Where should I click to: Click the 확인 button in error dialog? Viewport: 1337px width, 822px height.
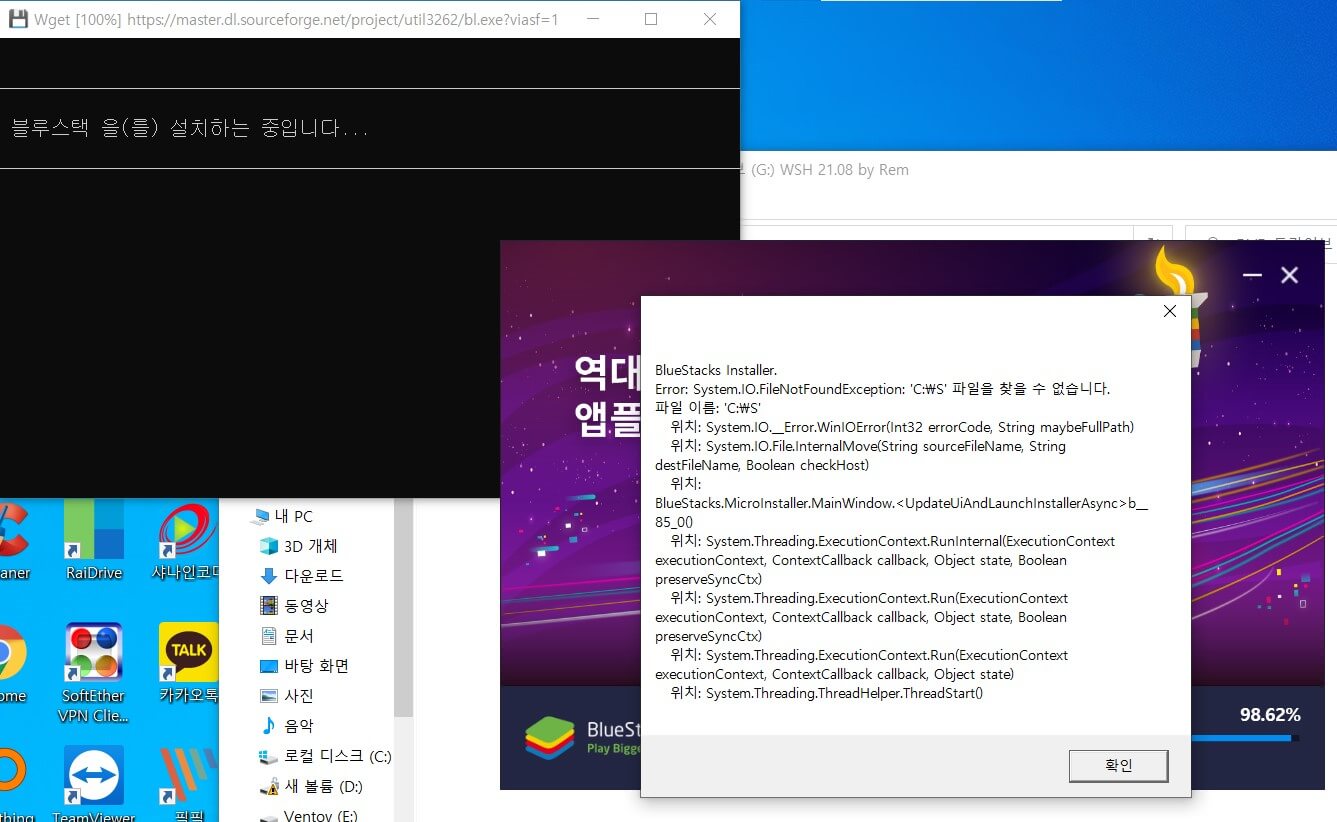click(x=1118, y=765)
